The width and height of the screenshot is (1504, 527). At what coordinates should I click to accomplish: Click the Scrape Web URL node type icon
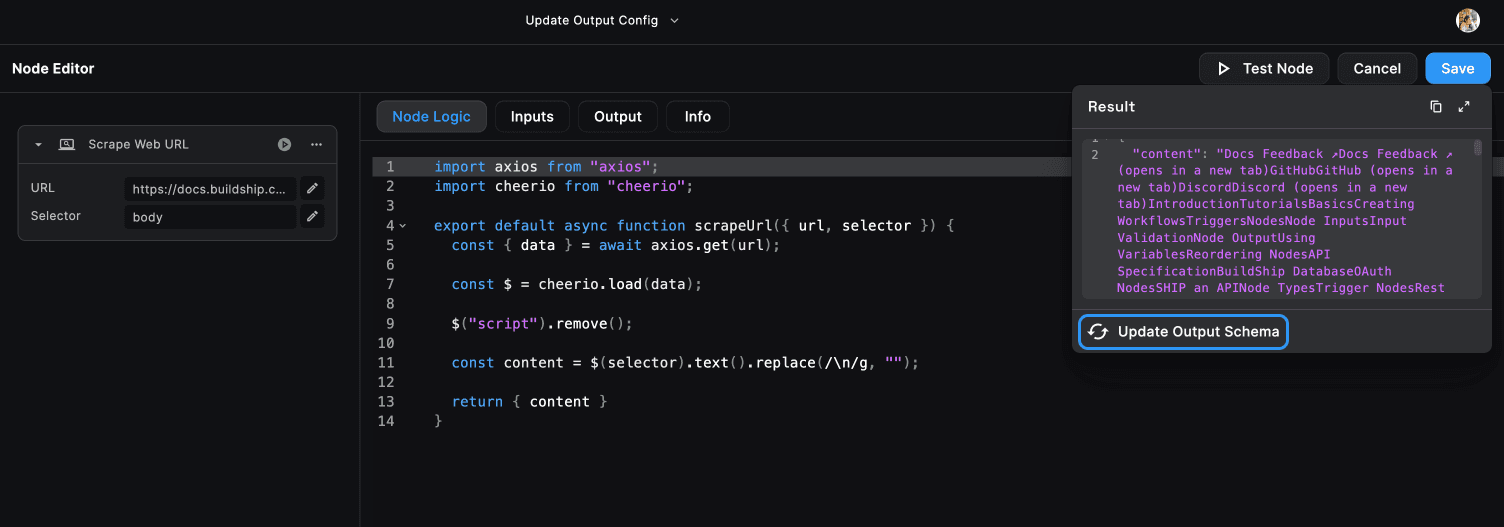[67, 145]
